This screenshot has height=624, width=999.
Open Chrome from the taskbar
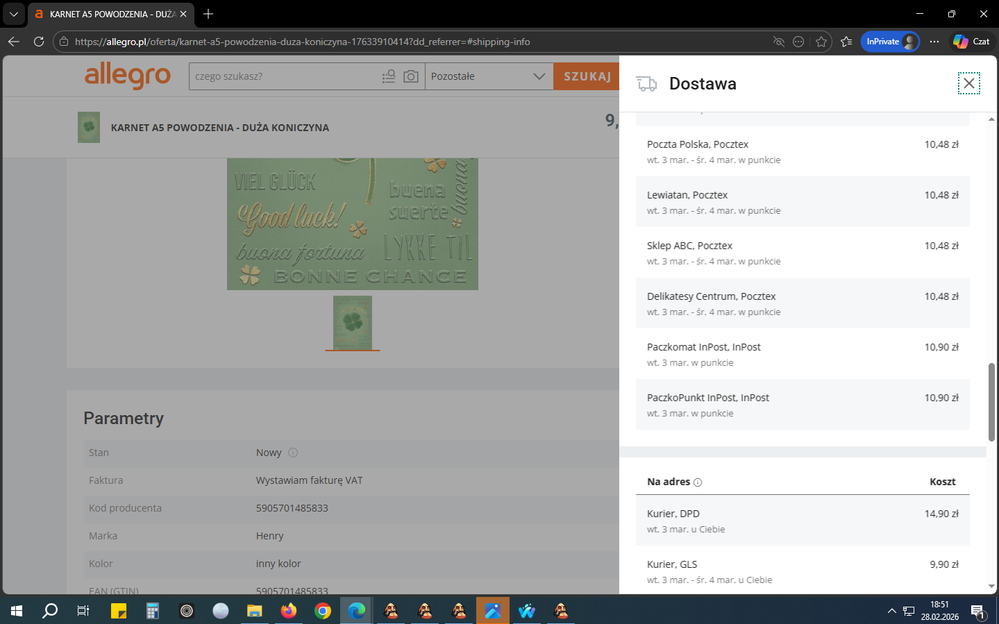[x=323, y=610]
